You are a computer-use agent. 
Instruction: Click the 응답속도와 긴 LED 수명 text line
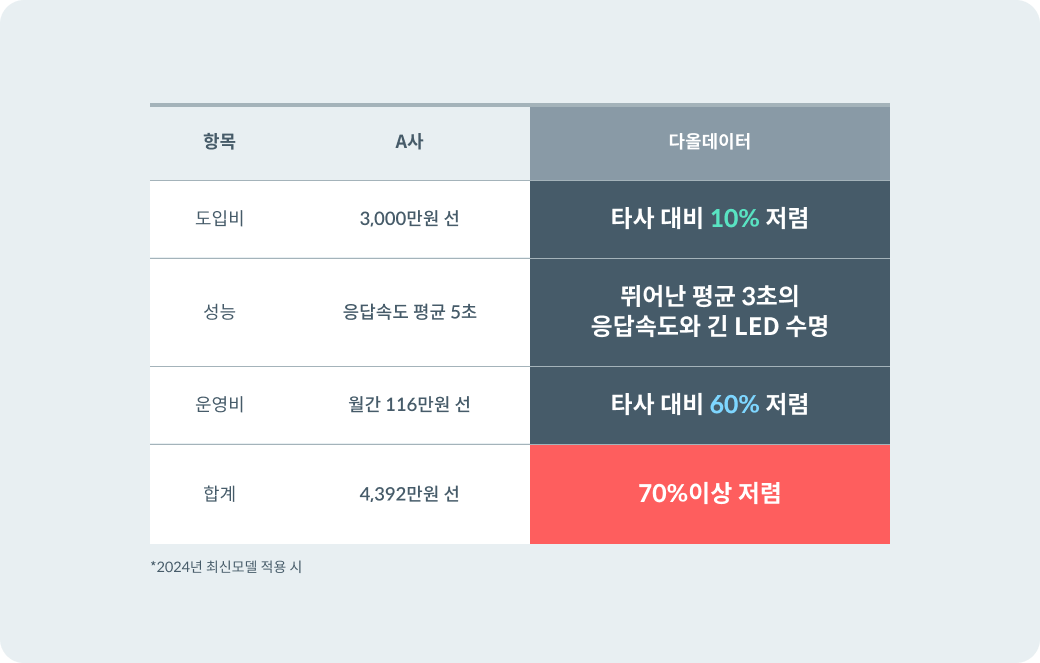(709, 327)
